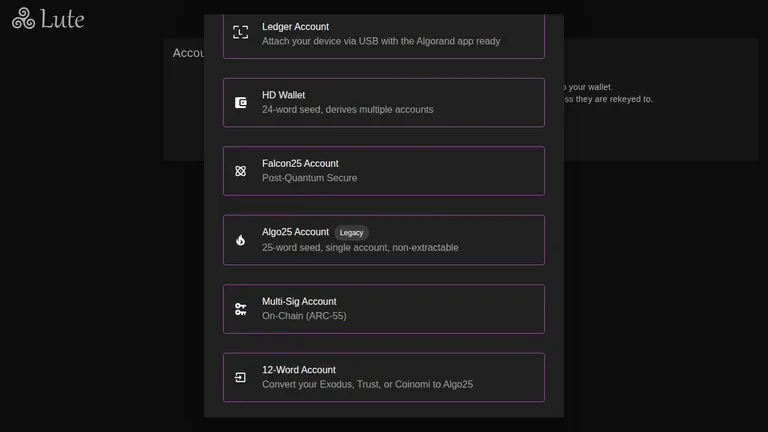Click 'they are rekeyed to.' background text
This screenshot has height=432, width=768.
coord(614,99)
